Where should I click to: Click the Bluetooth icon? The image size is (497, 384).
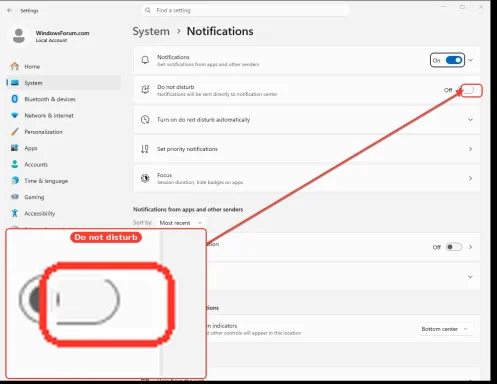tap(15, 99)
